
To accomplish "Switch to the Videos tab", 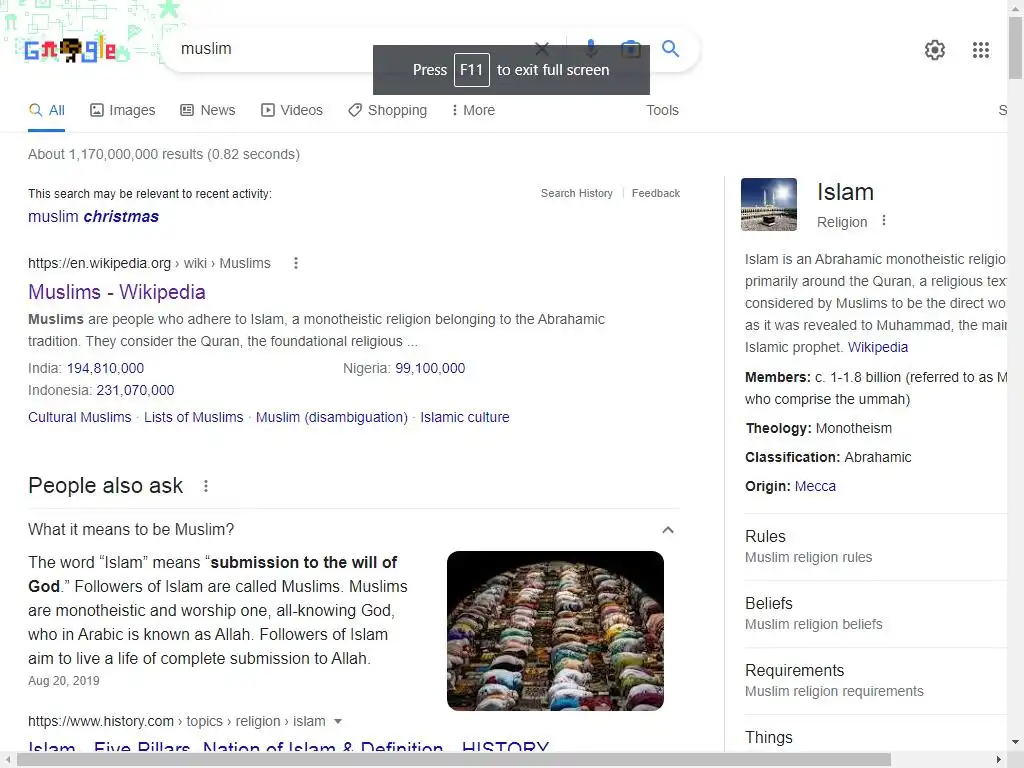I will 292,110.
